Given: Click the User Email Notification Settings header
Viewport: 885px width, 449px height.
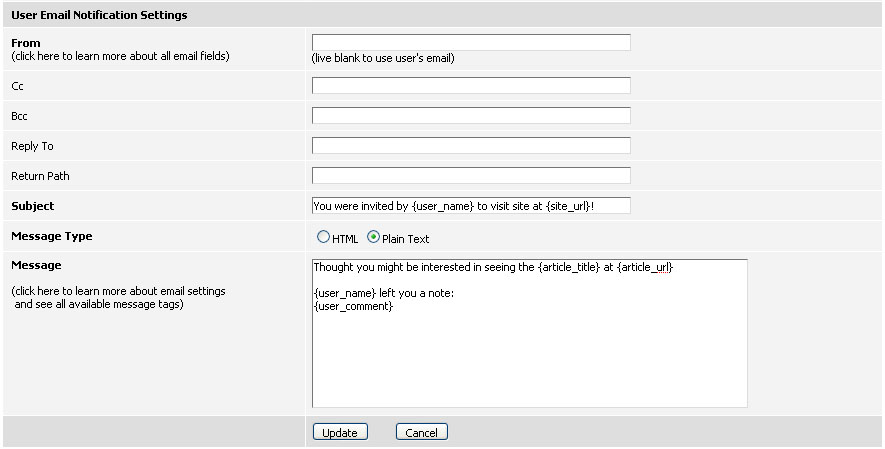Looking at the screenshot, I should pyautogui.click(x=99, y=15).
